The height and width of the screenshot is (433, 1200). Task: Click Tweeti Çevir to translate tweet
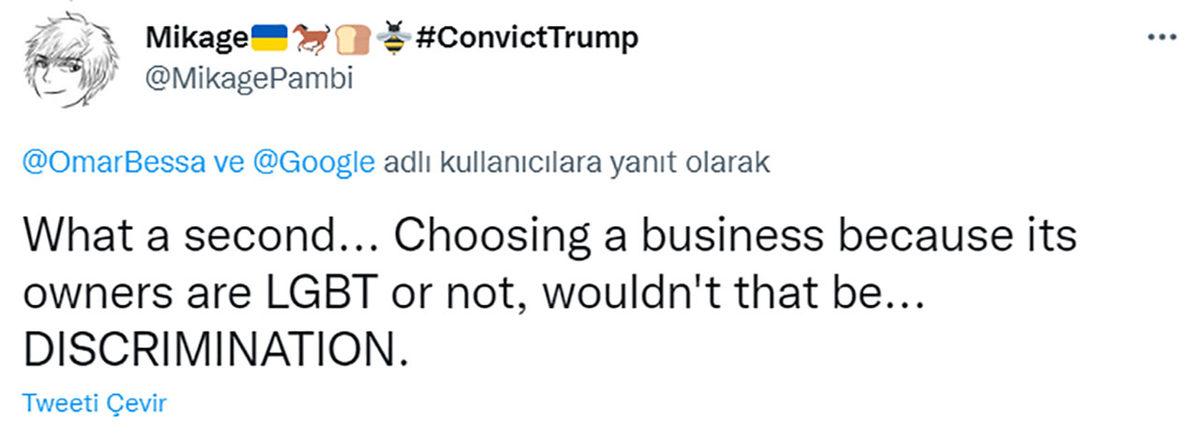93,403
